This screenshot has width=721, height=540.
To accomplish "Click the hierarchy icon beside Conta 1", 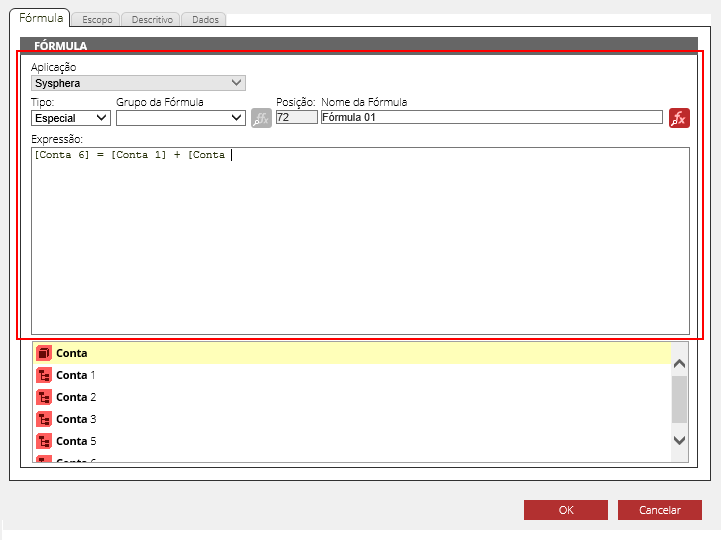I will coord(44,375).
